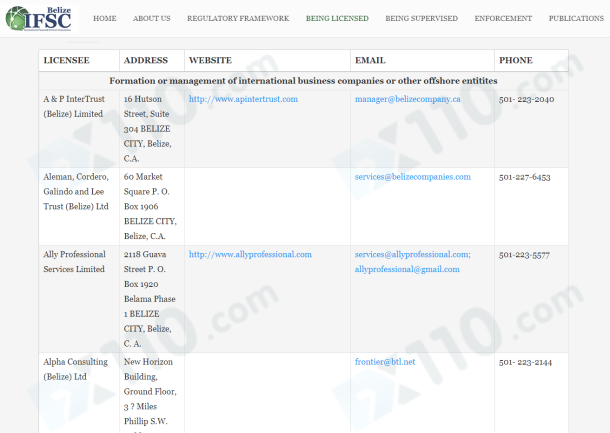Visit http://www.allyprofessional.com link
610x433 pixels.
tap(250, 254)
